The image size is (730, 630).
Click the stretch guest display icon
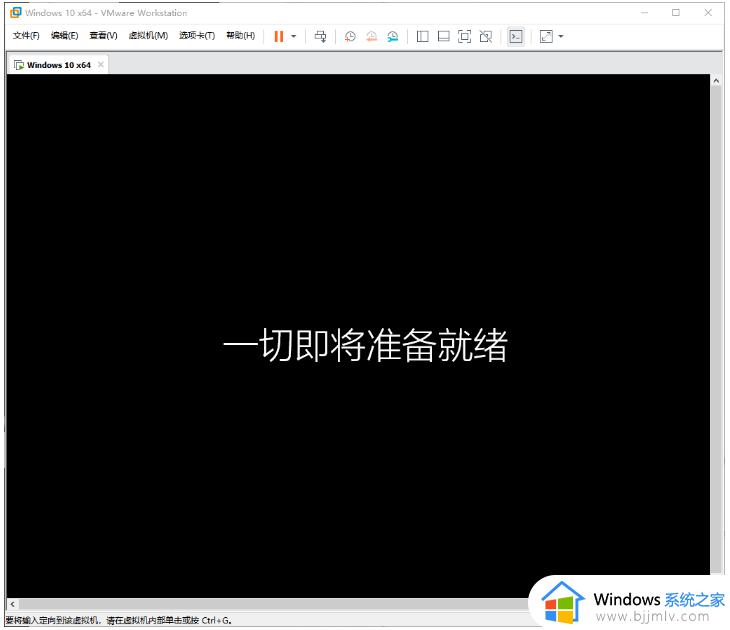tap(546, 36)
